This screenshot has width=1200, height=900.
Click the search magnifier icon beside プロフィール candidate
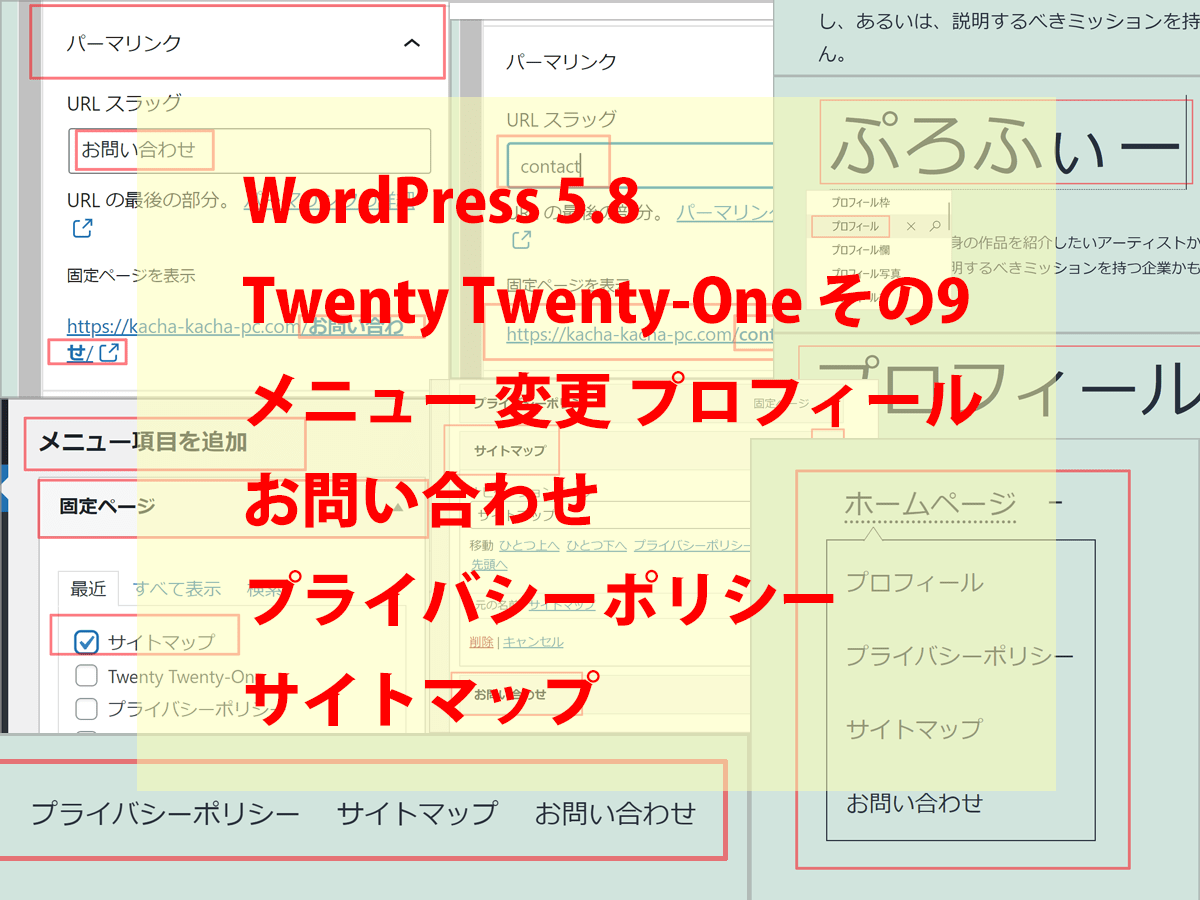click(x=935, y=227)
